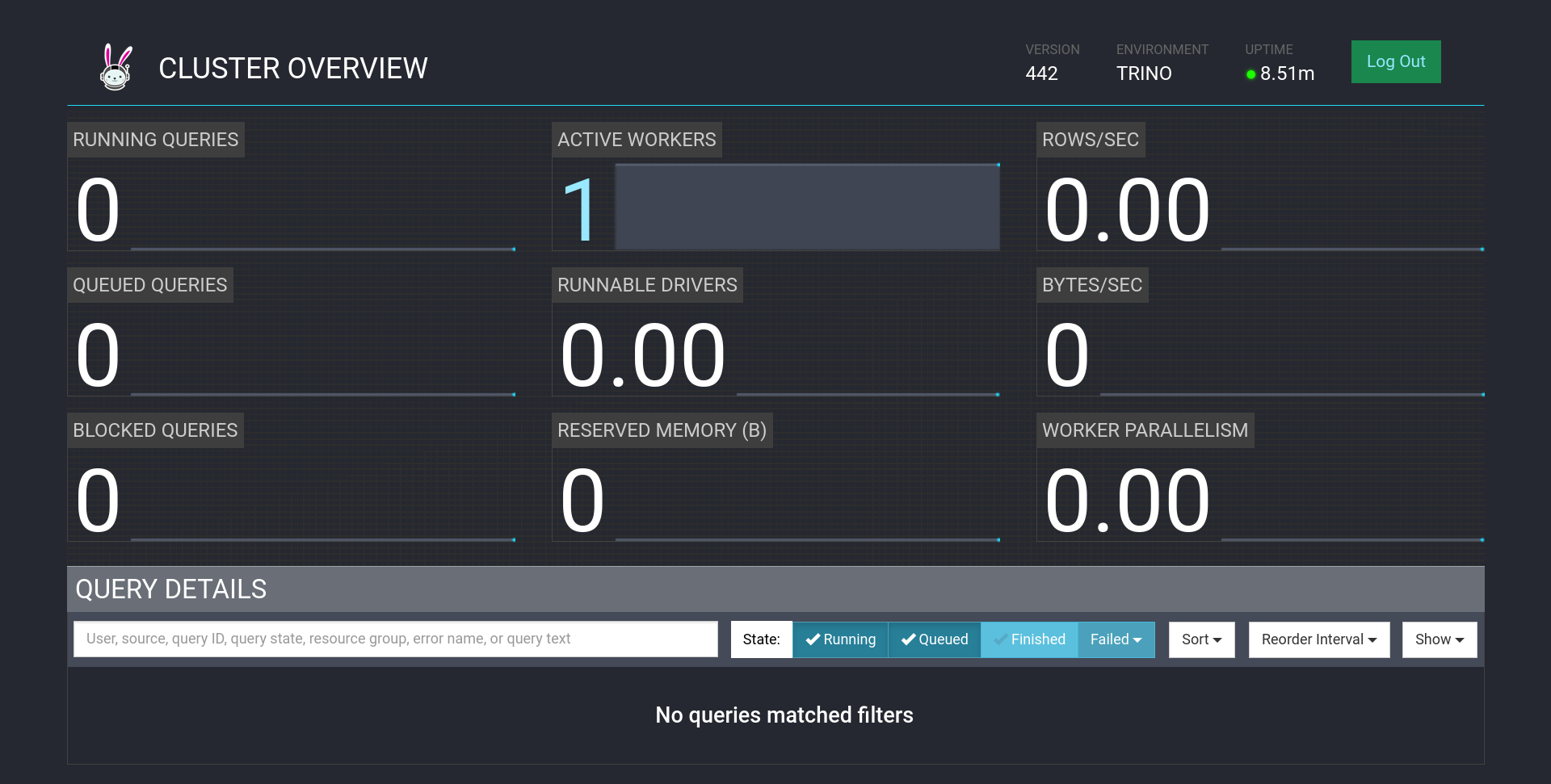Click the Runnable Drivers metric value
This screenshot has width=1551, height=784.
coord(642,356)
